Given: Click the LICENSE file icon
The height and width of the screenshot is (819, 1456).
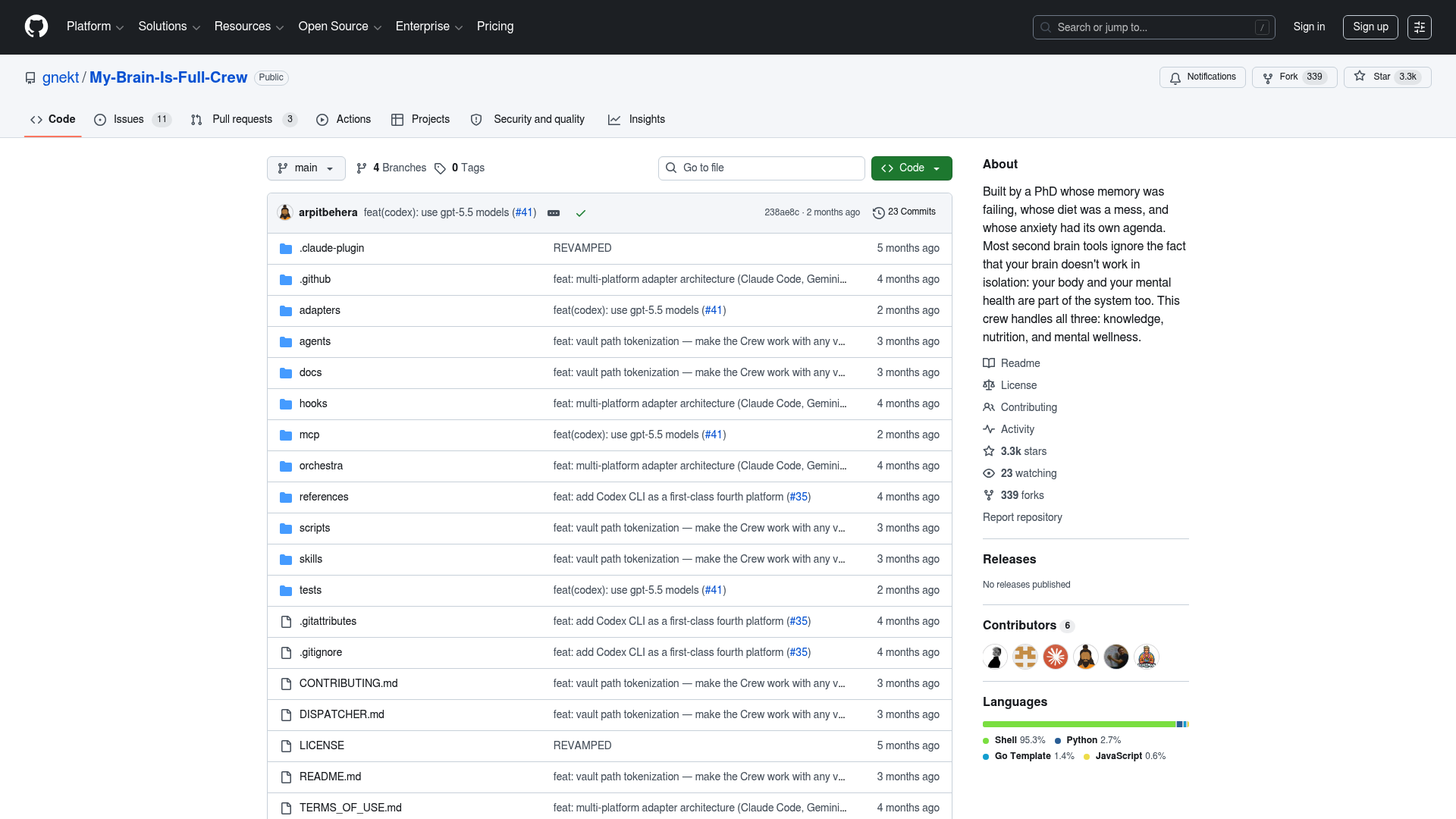Looking at the screenshot, I should tap(286, 746).
